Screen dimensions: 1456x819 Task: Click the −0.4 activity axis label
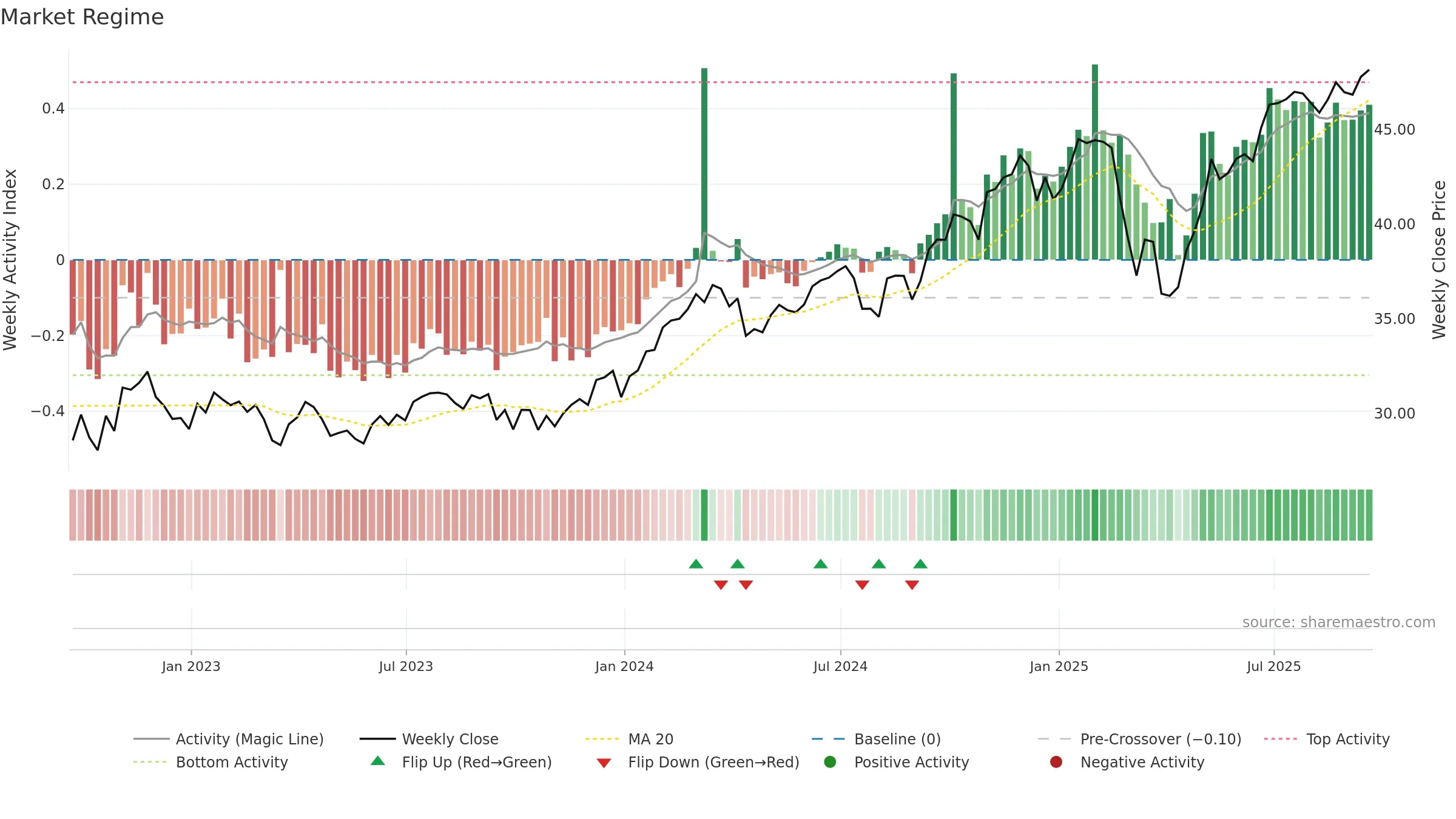48,411
